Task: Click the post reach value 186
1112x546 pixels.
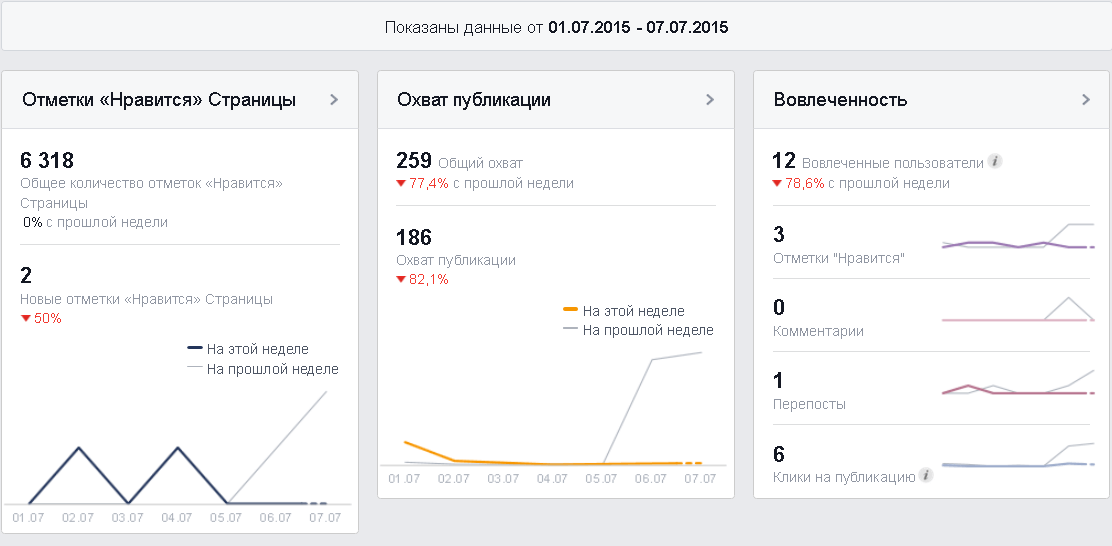Action: (x=413, y=237)
